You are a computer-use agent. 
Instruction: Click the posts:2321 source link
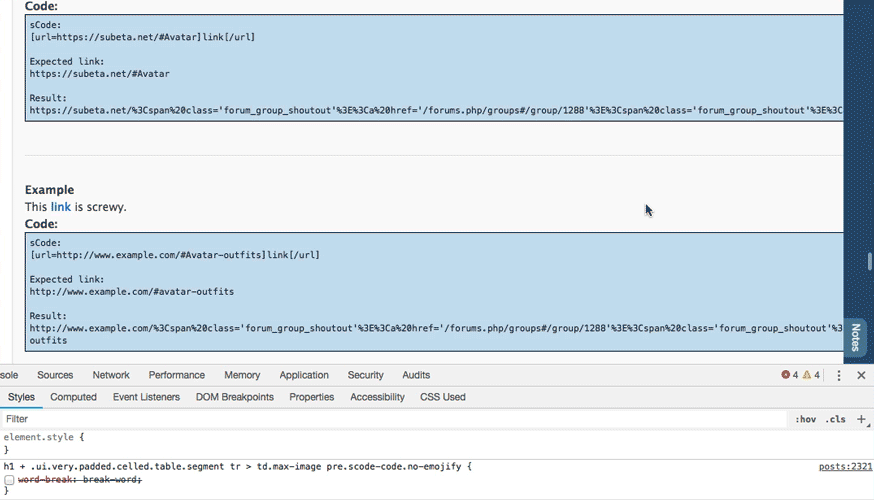[x=845, y=467]
